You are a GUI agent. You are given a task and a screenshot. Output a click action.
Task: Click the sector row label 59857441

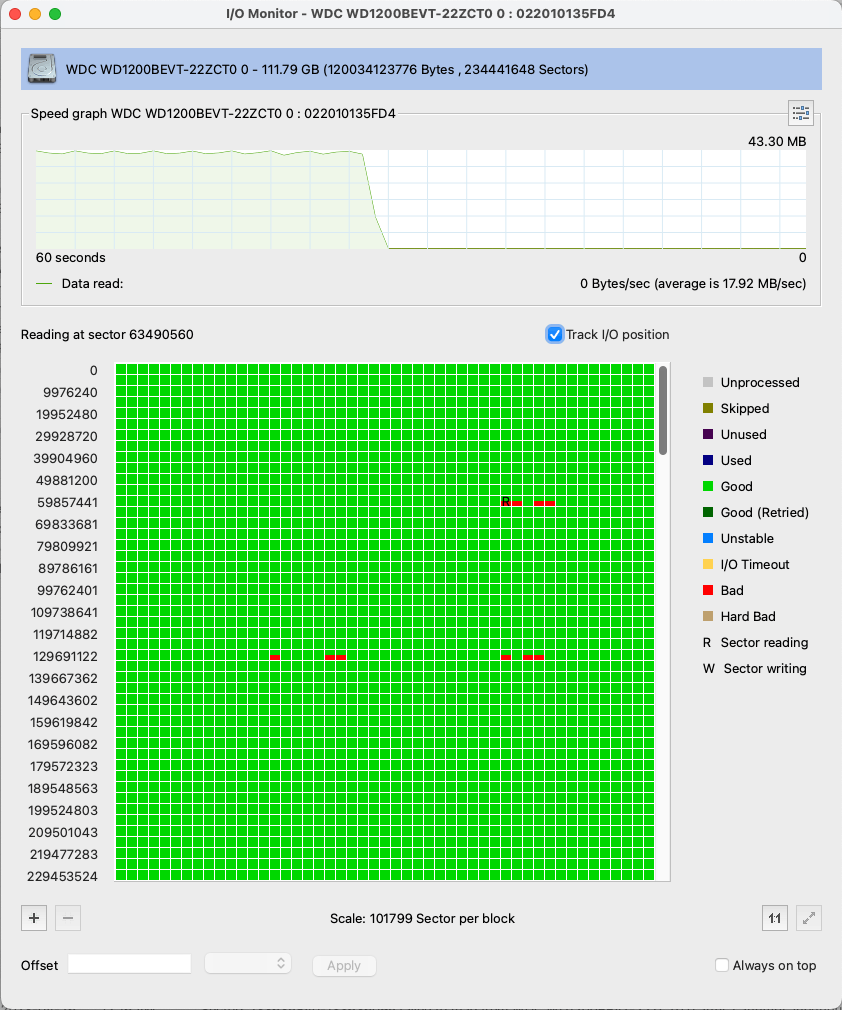67,502
